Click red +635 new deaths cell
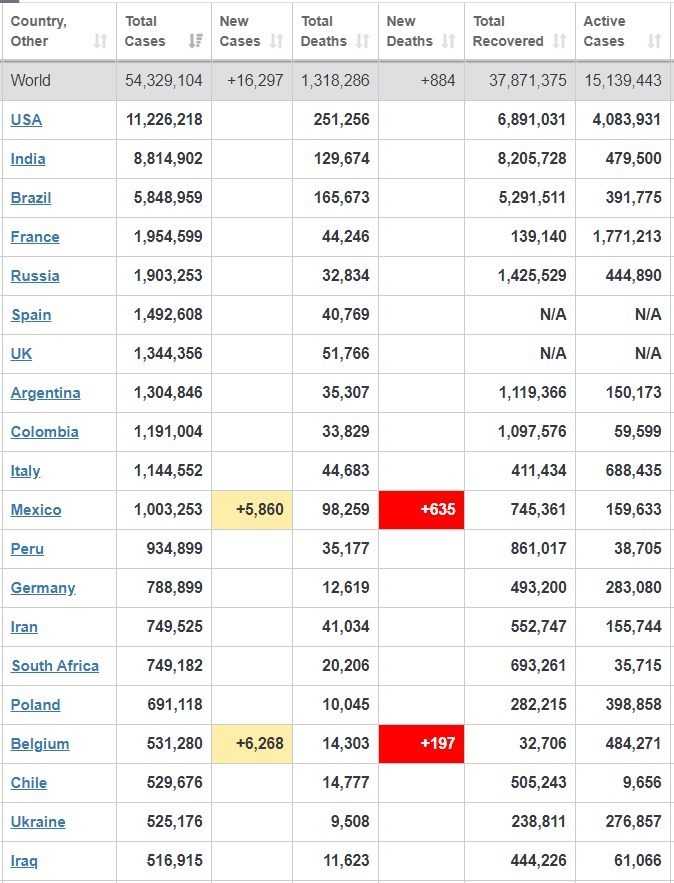The width and height of the screenshot is (674, 883). pos(421,510)
